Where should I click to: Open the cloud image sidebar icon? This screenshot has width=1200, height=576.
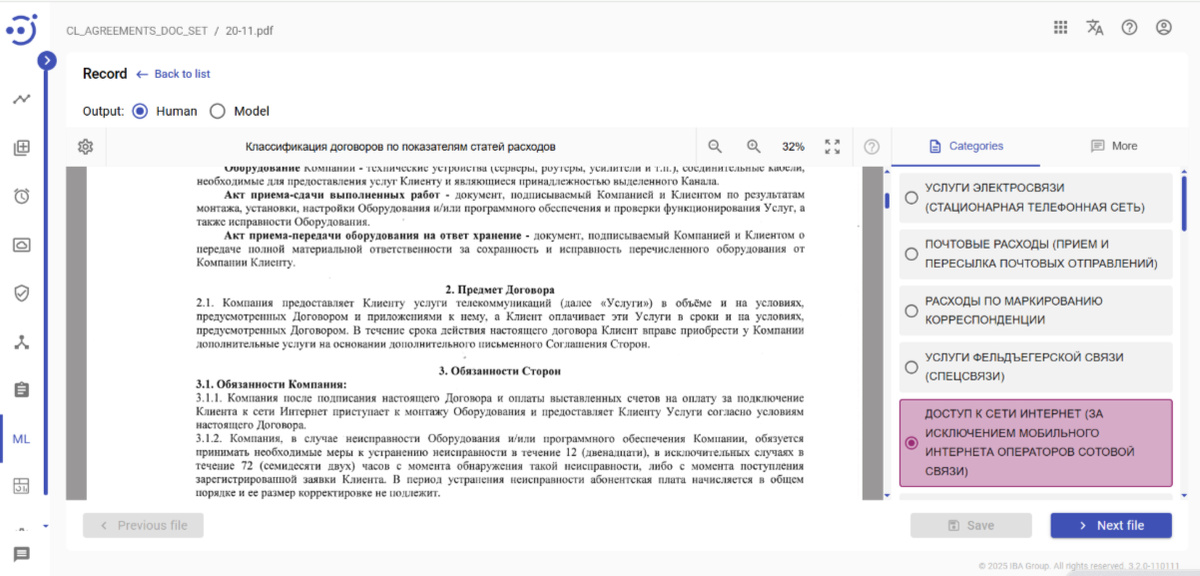pos(21,244)
